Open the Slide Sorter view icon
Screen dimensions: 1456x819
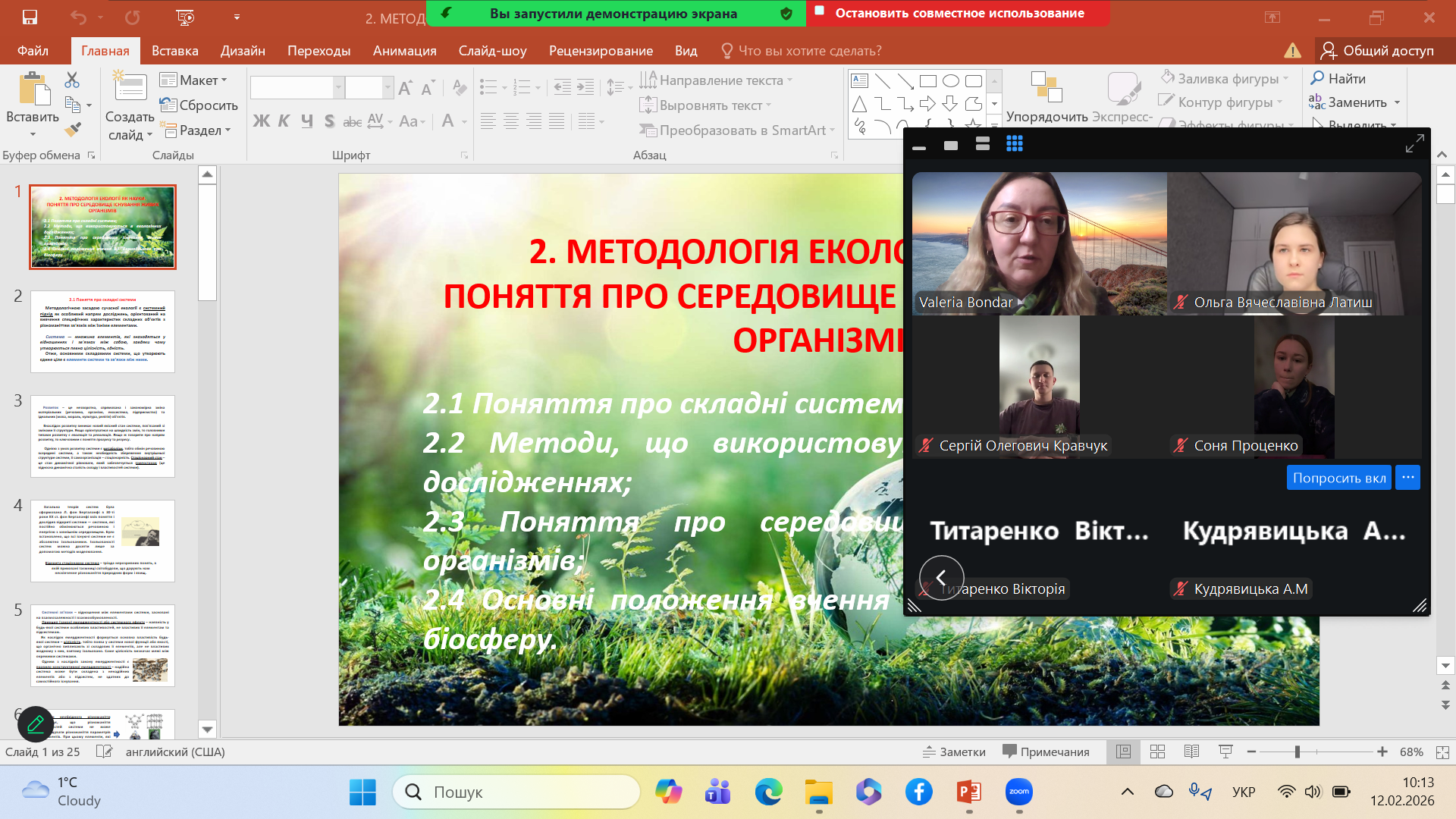[1157, 752]
